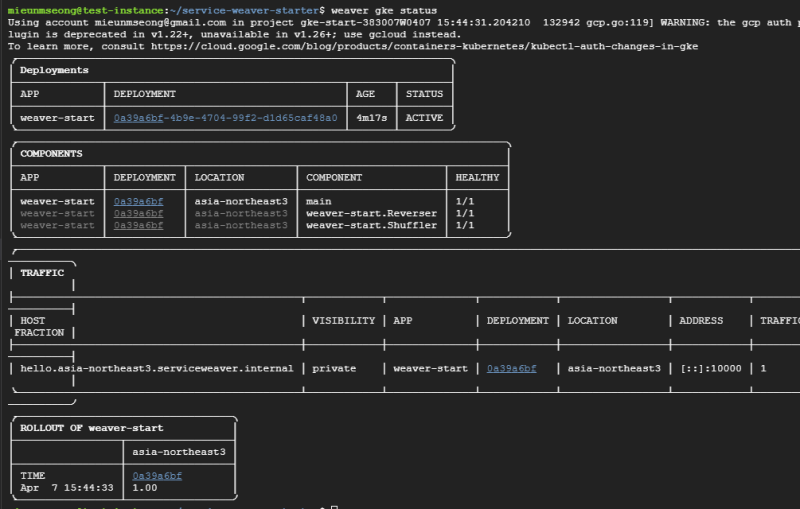800x509 pixels.
Task: Select the private visibility value
Action: pos(334,368)
